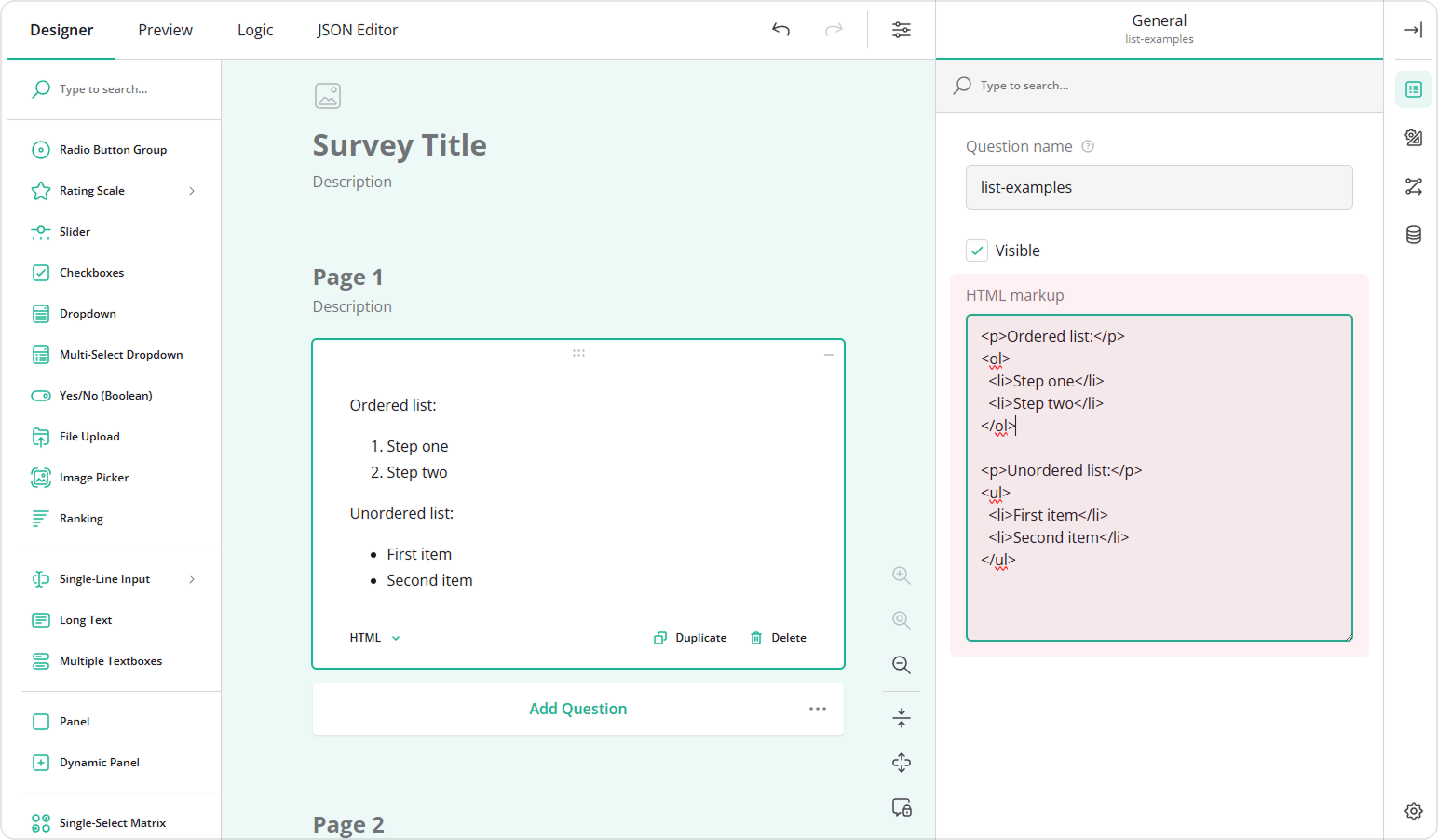Viewport: 1438px width, 840px height.
Task: Expand the Rating Scale toolbox item chevron
Action: [x=192, y=190]
